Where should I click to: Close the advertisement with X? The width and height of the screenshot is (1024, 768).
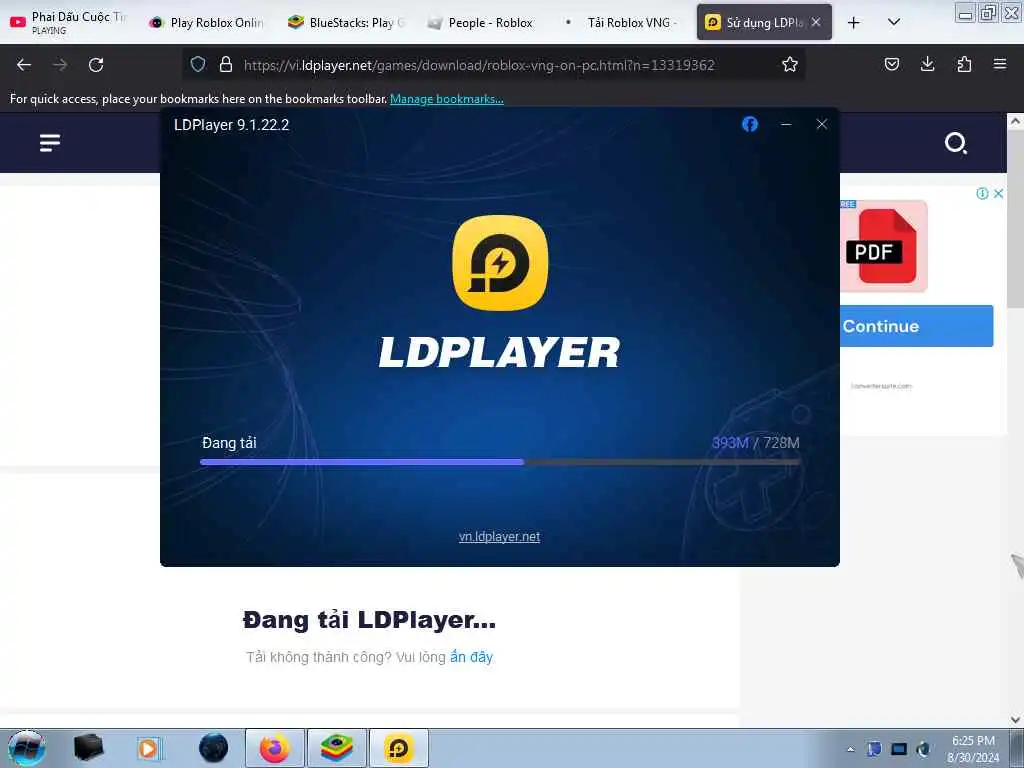tap(999, 193)
